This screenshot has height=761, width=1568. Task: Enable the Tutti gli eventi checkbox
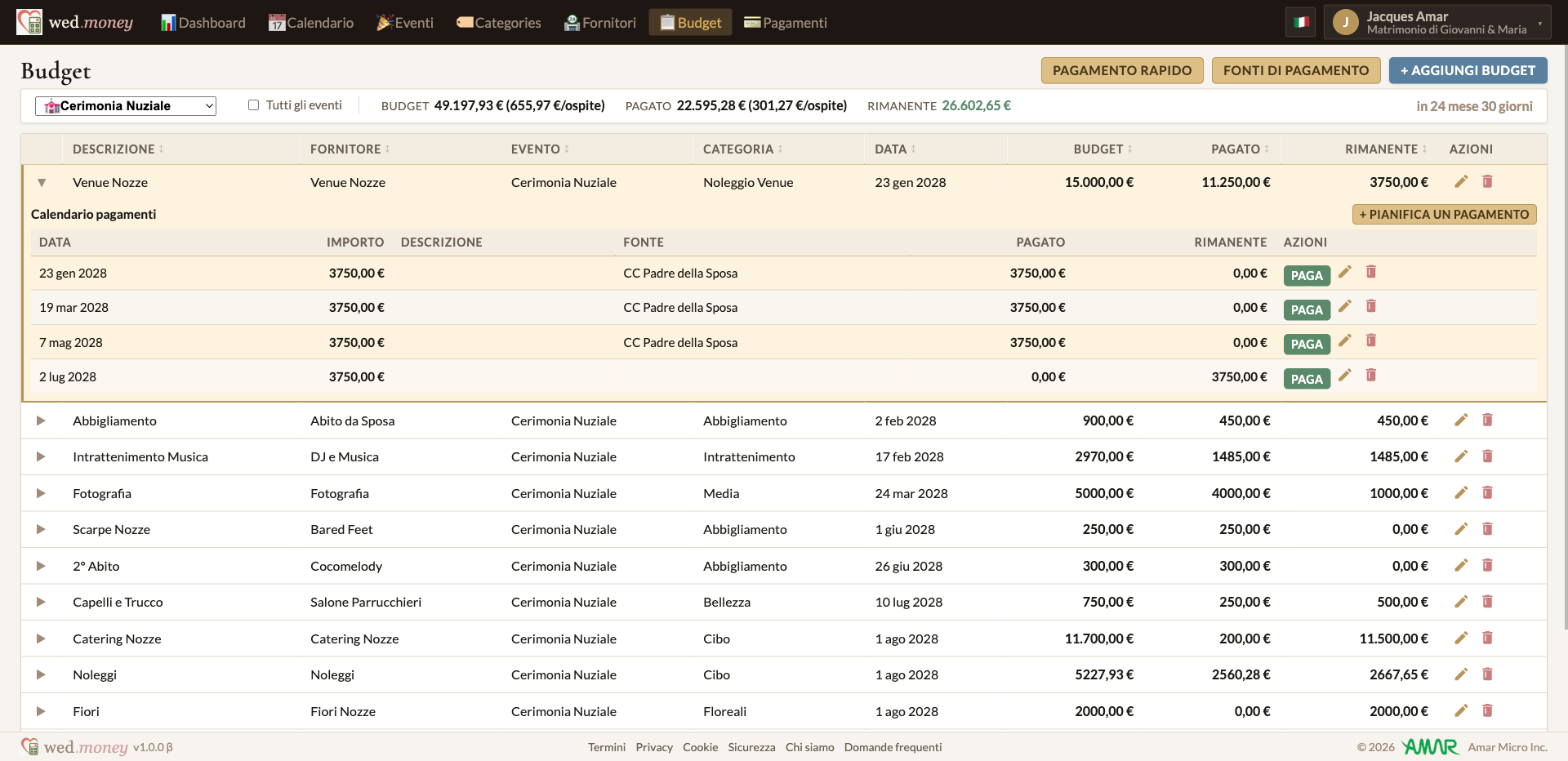tap(253, 105)
